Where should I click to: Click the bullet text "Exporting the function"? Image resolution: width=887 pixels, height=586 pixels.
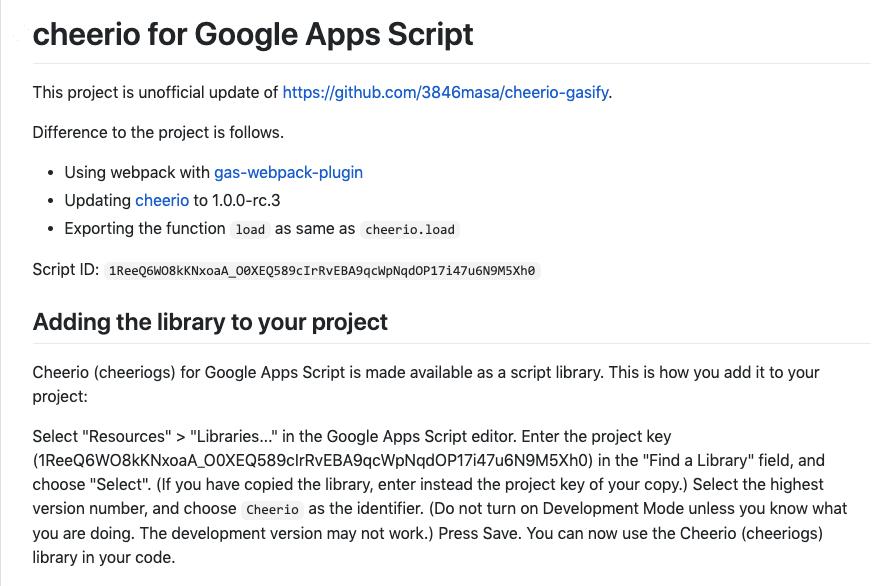tap(145, 229)
